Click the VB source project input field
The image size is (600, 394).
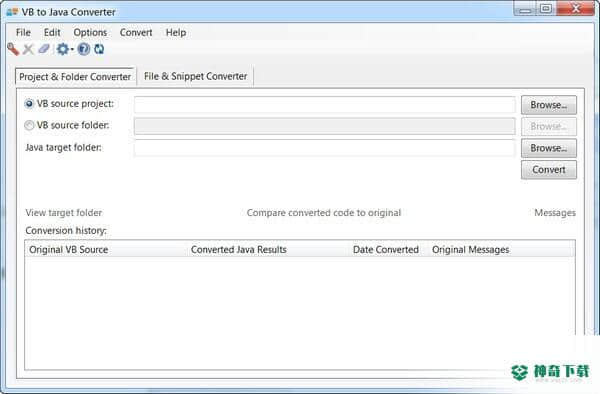pyautogui.click(x=324, y=104)
